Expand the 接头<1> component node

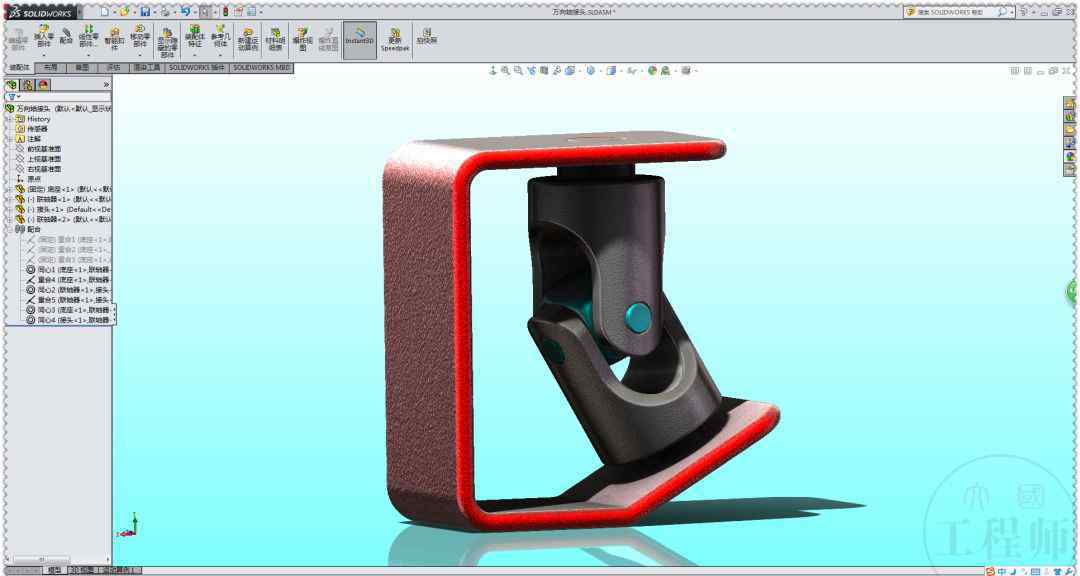10,209
